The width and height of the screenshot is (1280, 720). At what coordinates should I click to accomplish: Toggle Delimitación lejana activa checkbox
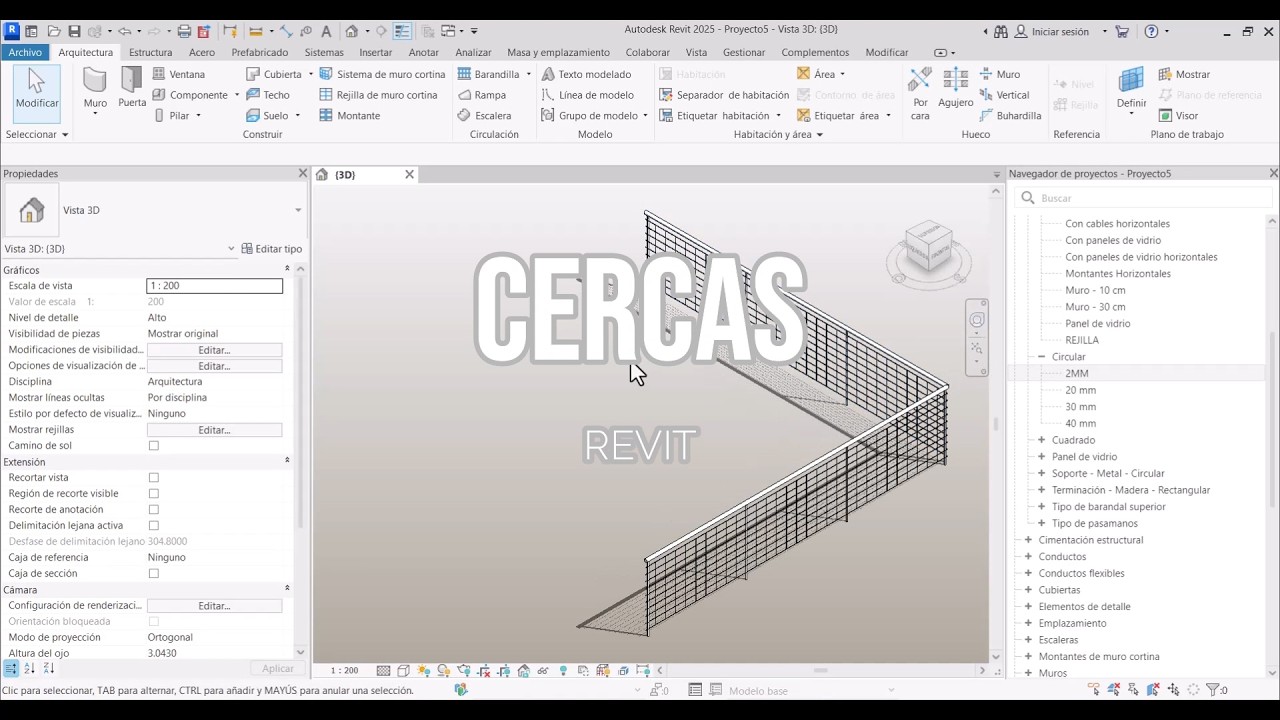pyautogui.click(x=154, y=526)
